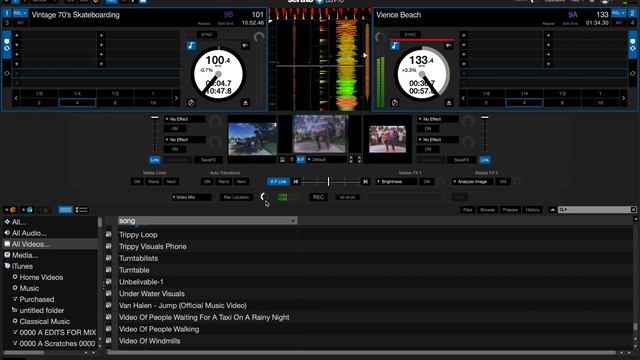This screenshot has width=640, height=360.
Task: Open the Brightness master effect dropdown
Action: 396,181
